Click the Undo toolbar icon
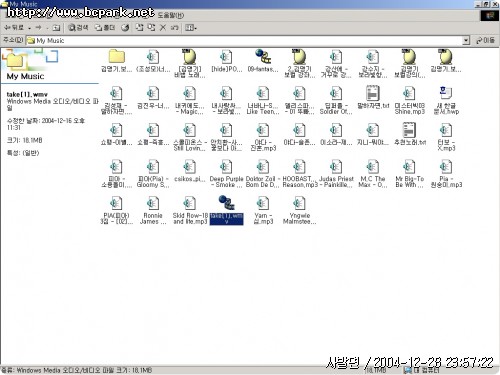The height and width of the screenshot is (375, 500). coord(174,28)
